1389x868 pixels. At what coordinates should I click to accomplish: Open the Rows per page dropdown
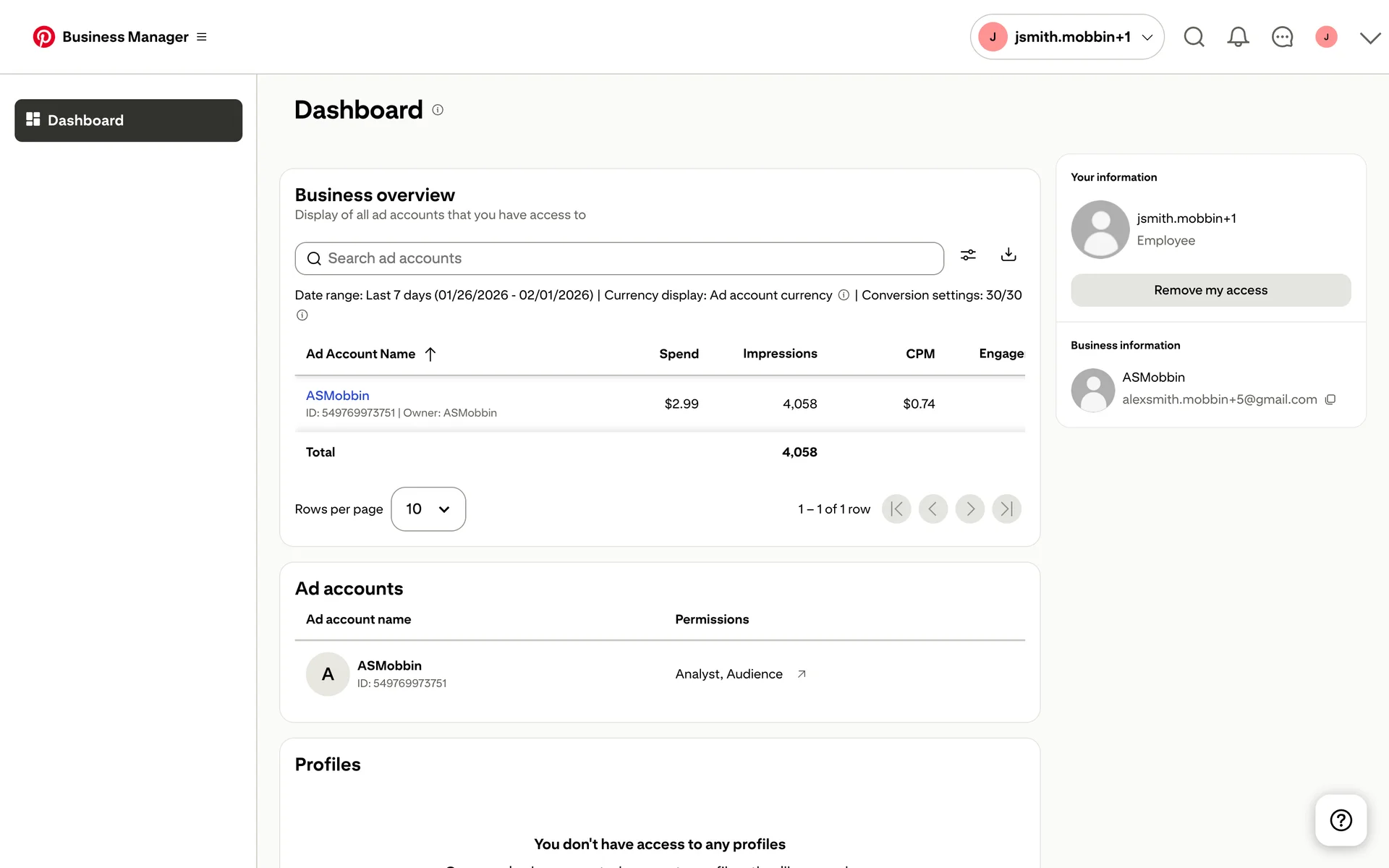[428, 509]
